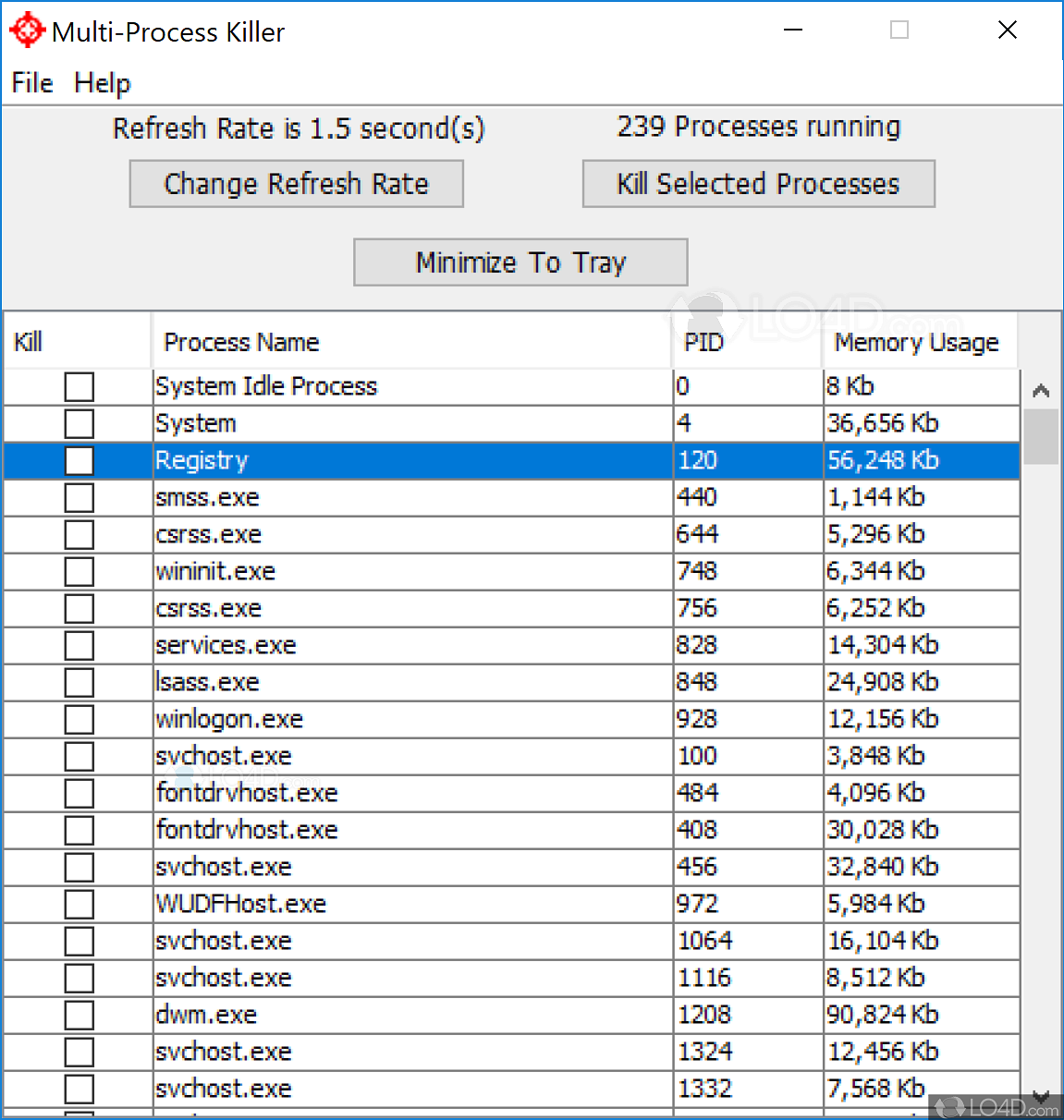Click Kill Selected Processes
Image resolution: width=1064 pixels, height=1120 pixels.
pyautogui.click(x=757, y=183)
